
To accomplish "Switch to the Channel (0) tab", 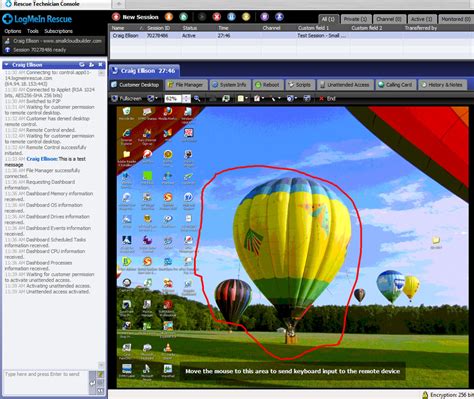I will point(389,19).
